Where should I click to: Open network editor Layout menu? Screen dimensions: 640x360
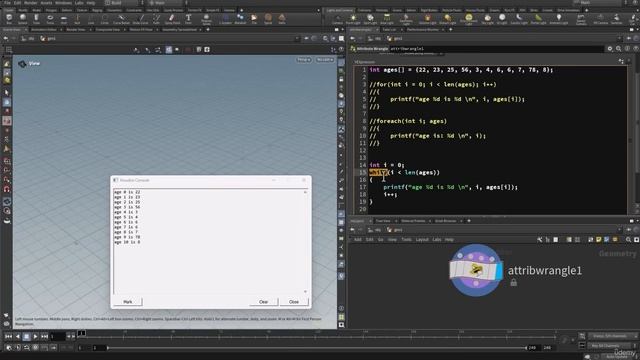(x=422, y=240)
